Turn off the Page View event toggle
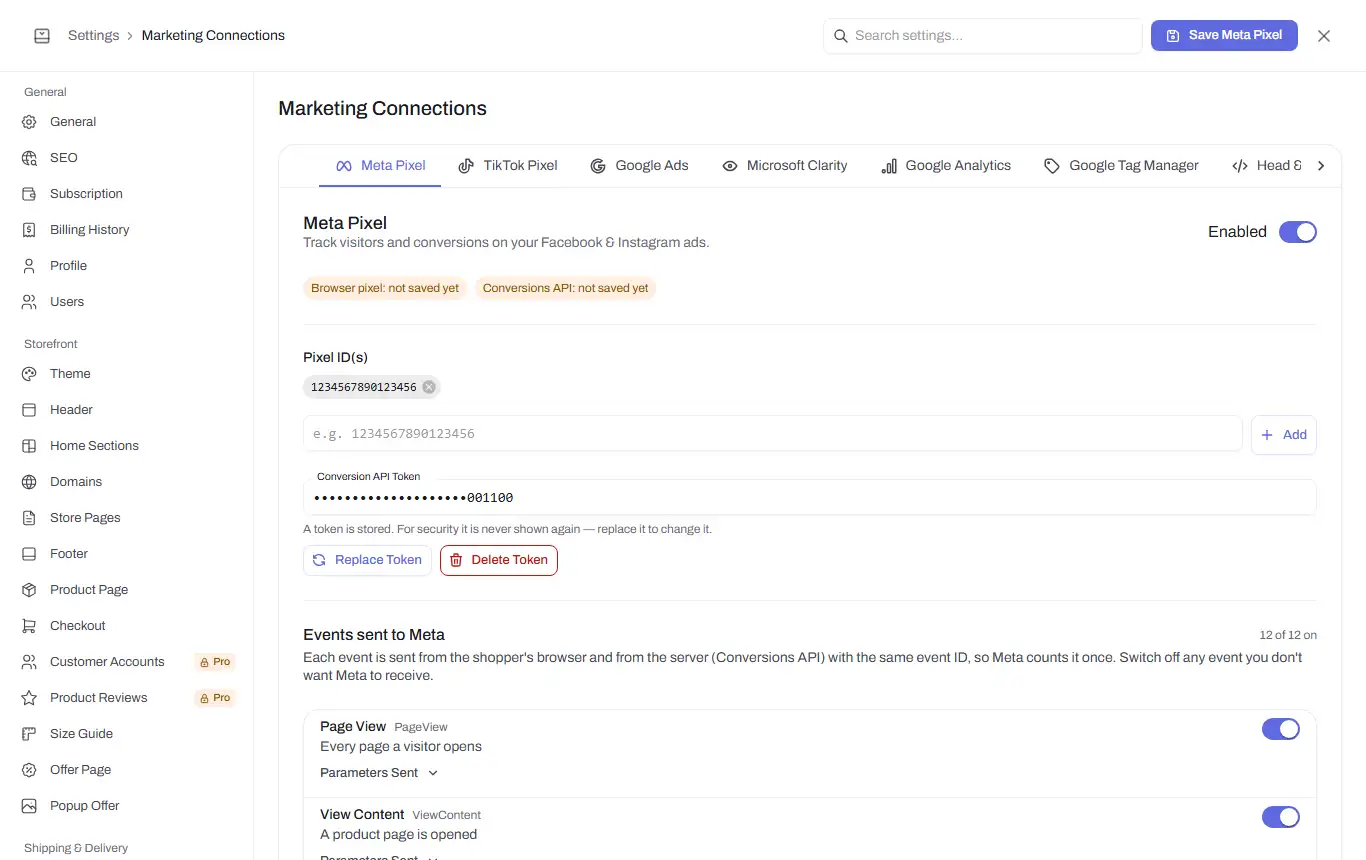This screenshot has width=1366, height=860. 1281,729
